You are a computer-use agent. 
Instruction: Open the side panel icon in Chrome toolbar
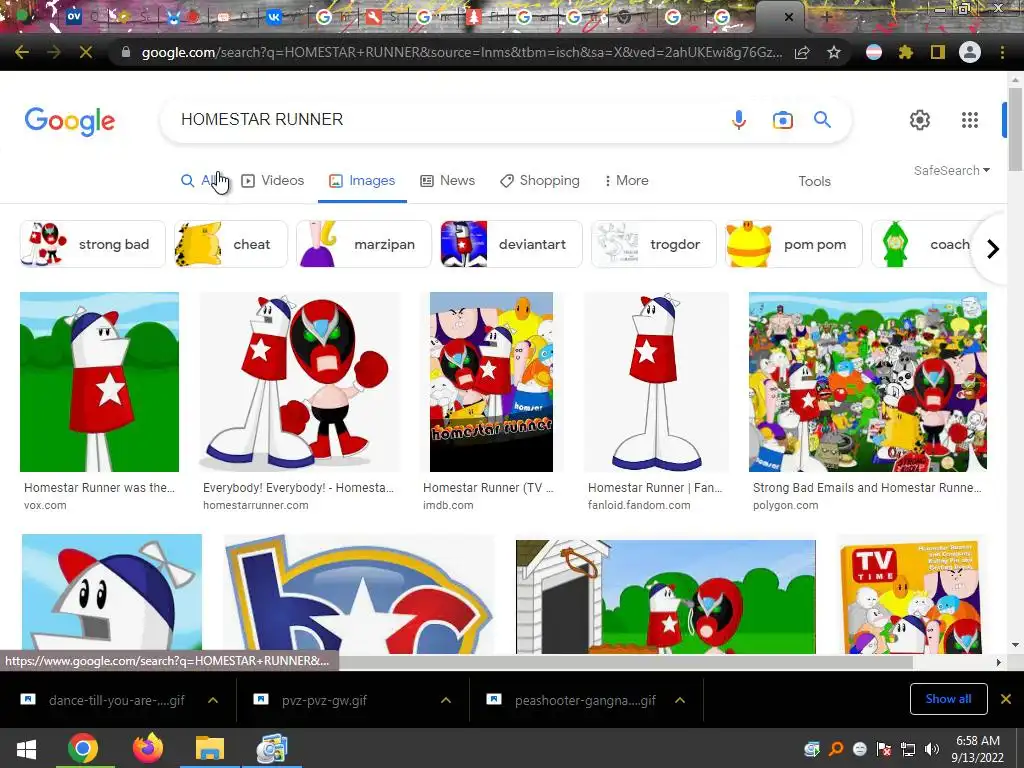coord(938,52)
